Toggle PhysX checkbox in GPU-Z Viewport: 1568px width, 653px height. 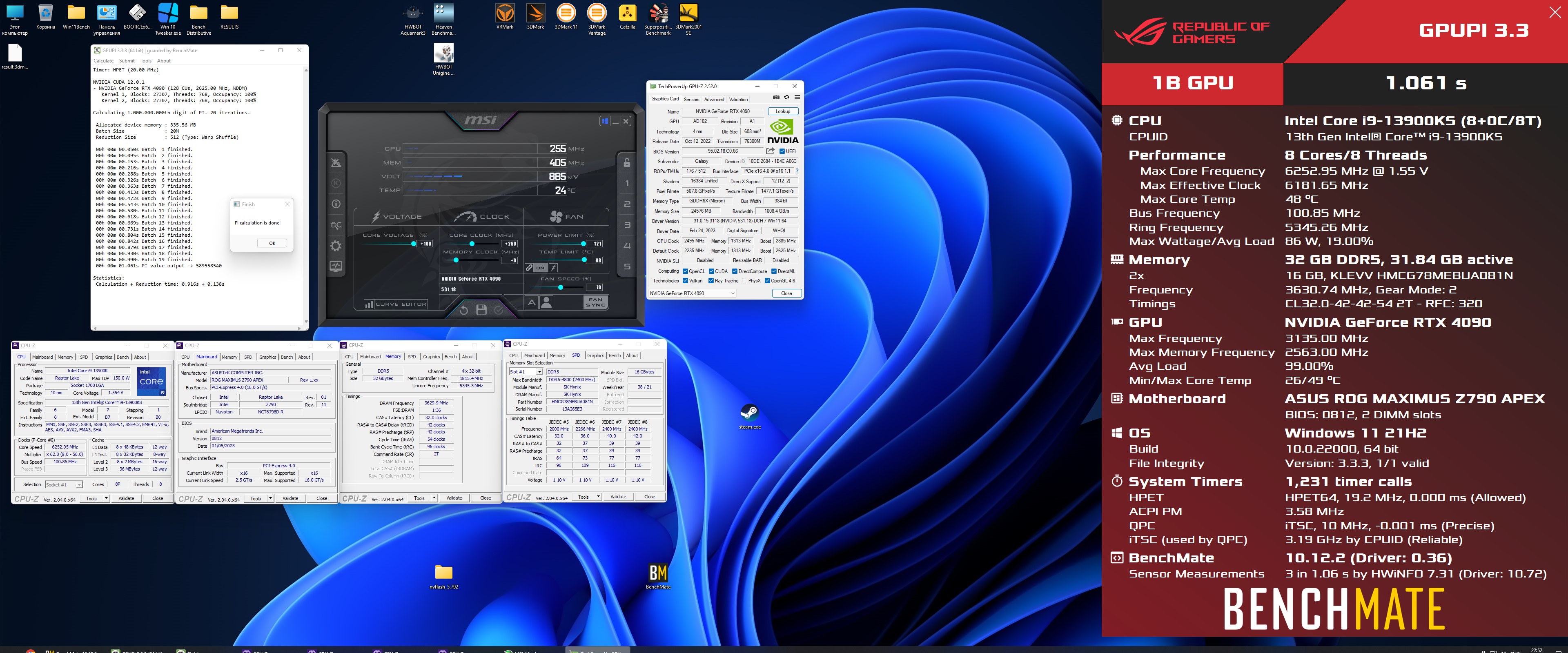(744, 280)
